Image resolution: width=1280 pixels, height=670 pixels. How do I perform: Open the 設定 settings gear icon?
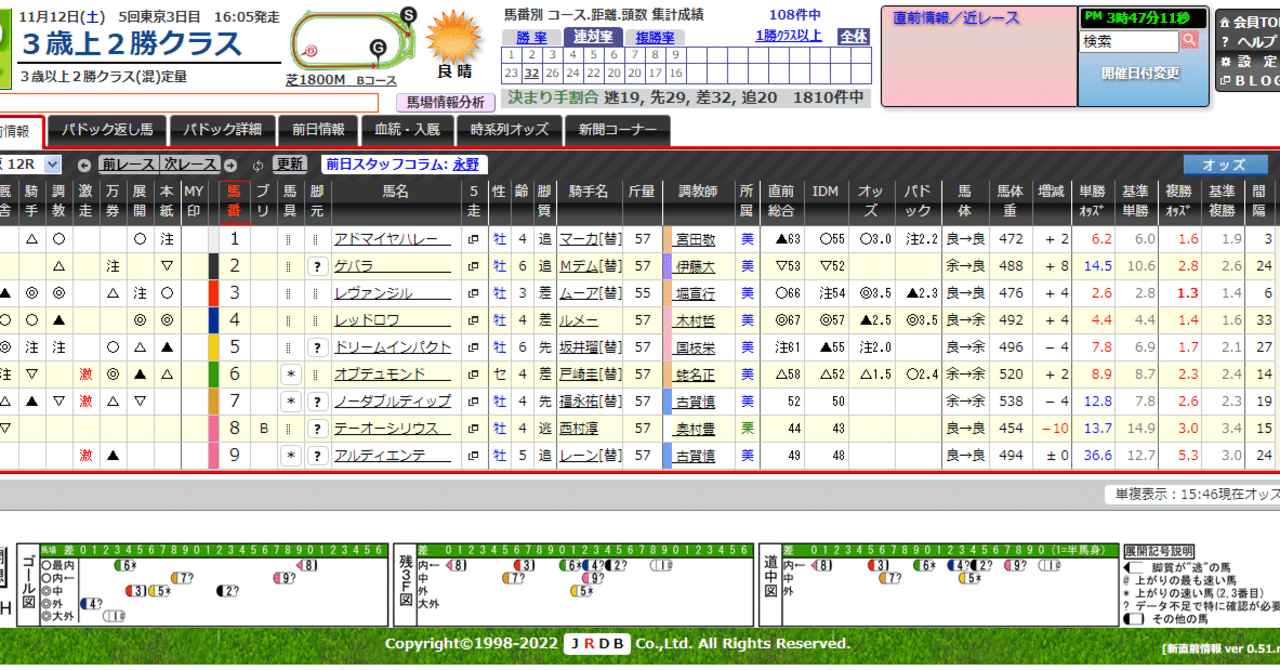point(1225,59)
